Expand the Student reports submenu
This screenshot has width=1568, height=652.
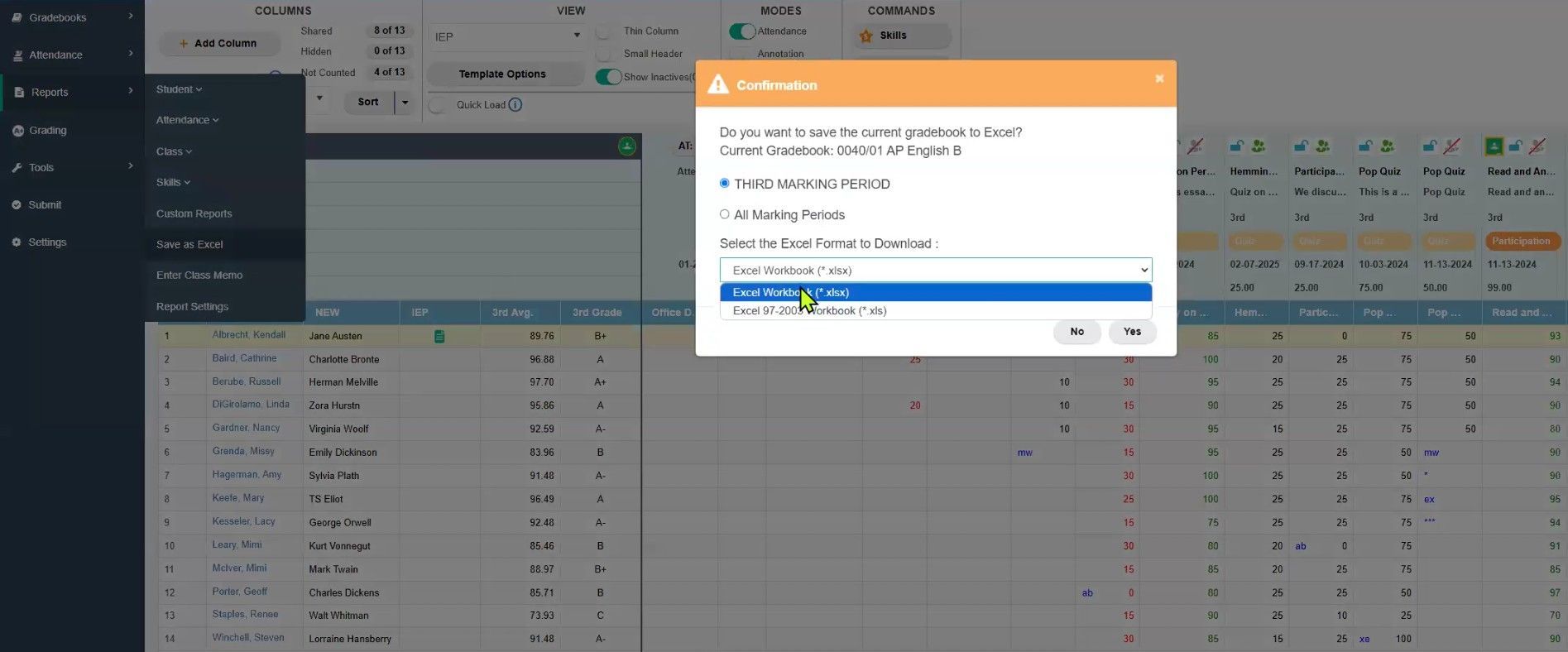point(179,89)
